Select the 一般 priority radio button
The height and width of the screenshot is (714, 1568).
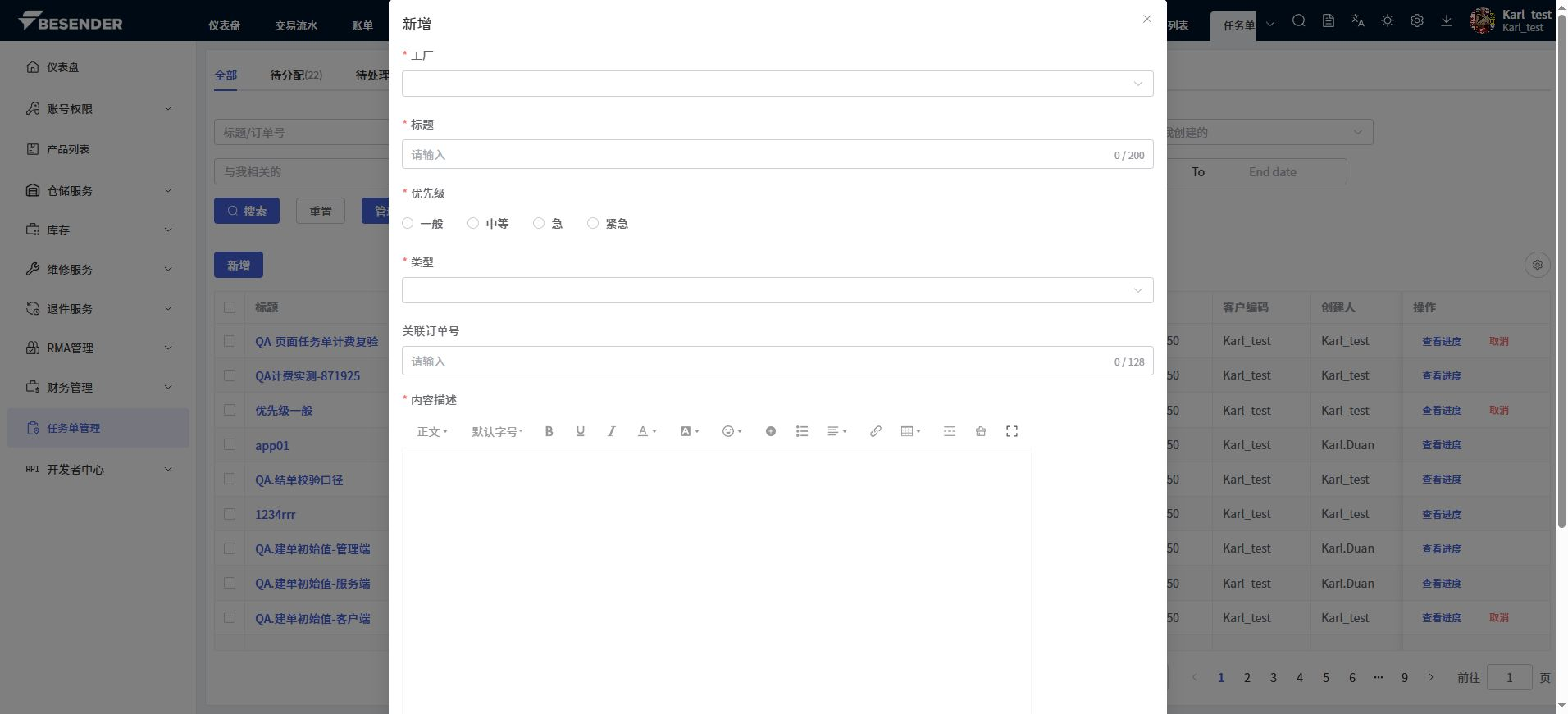tap(408, 223)
